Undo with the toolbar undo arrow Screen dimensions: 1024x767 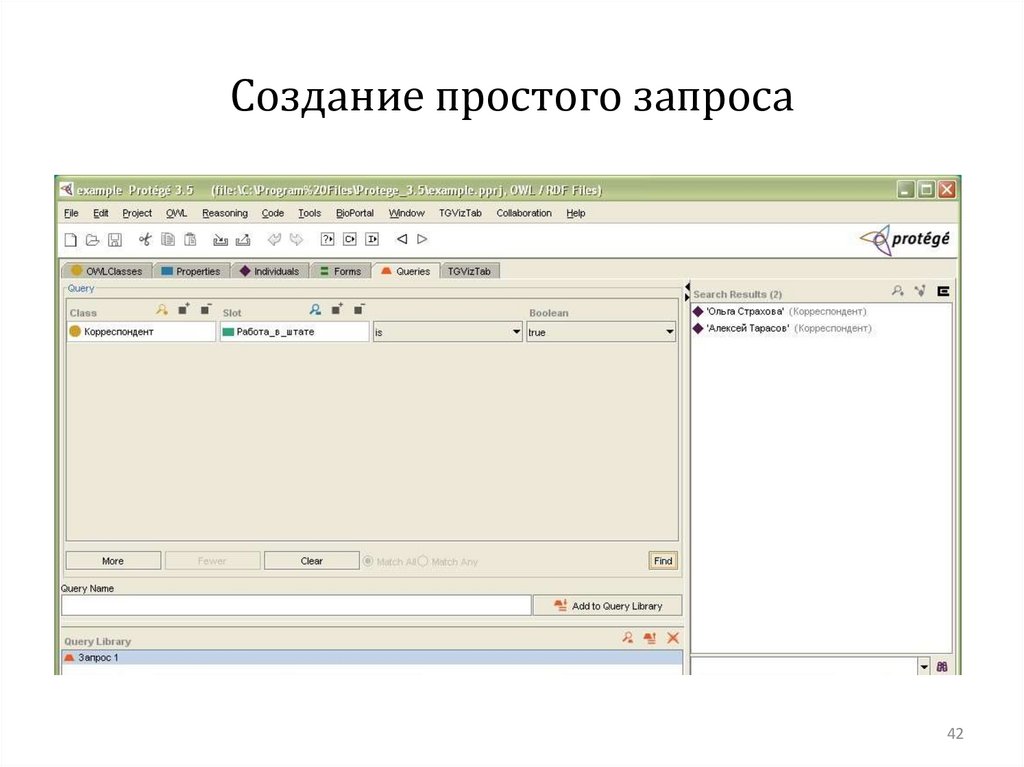(x=274, y=240)
